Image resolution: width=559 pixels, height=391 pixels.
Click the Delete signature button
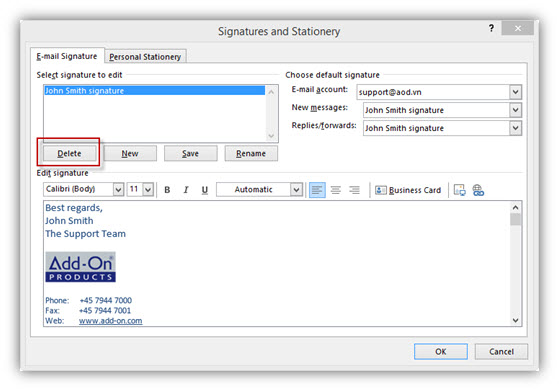69,154
